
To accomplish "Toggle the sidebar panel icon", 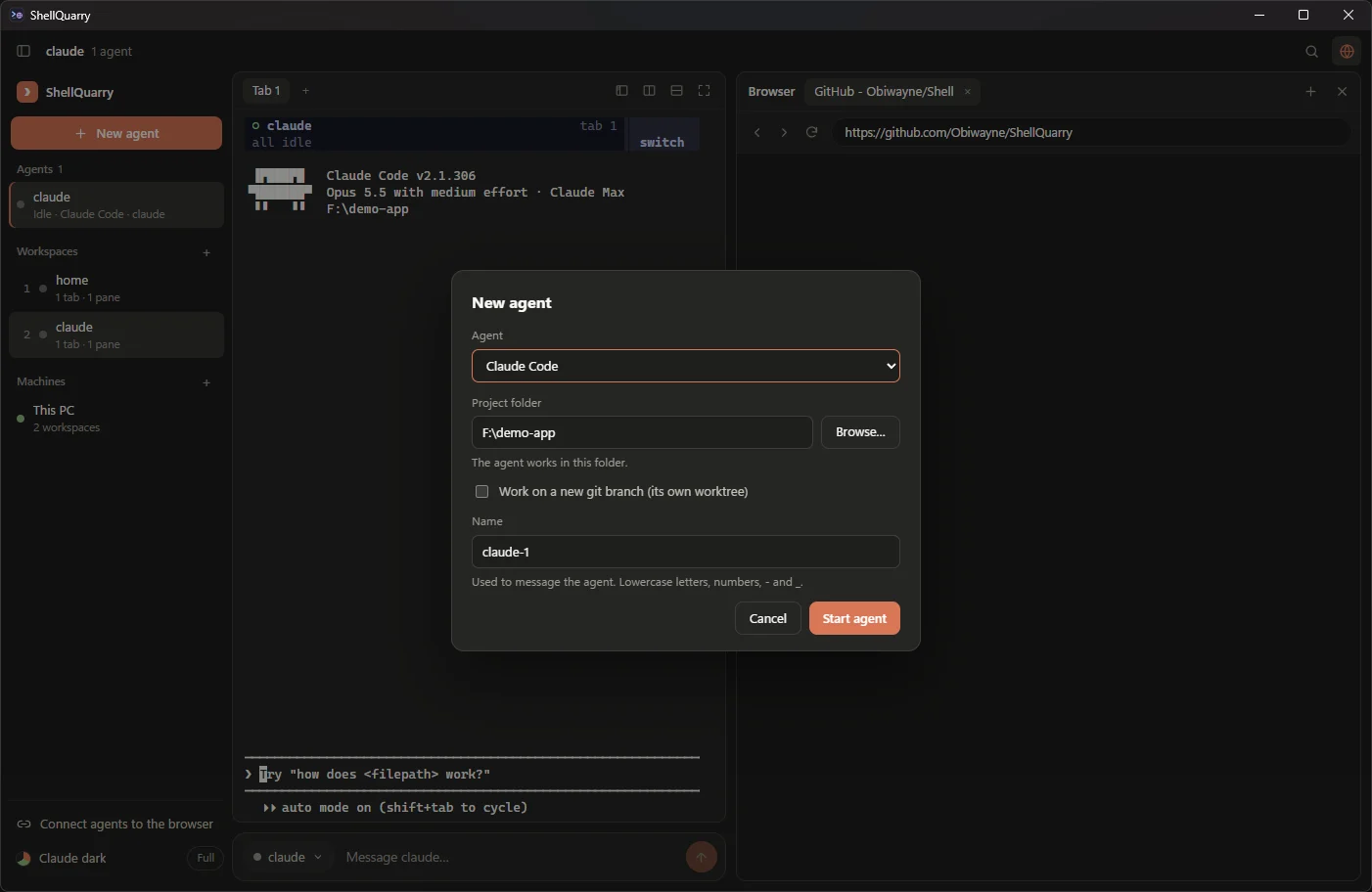I will click(23, 51).
